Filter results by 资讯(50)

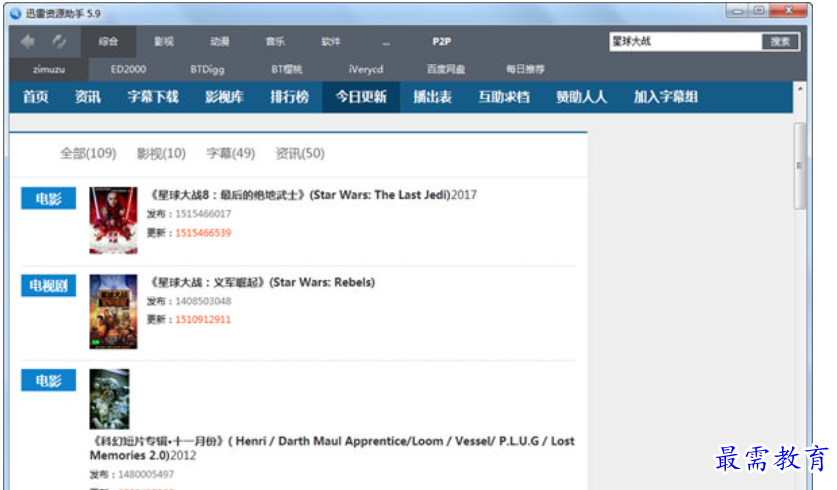click(x=300, y=154)
